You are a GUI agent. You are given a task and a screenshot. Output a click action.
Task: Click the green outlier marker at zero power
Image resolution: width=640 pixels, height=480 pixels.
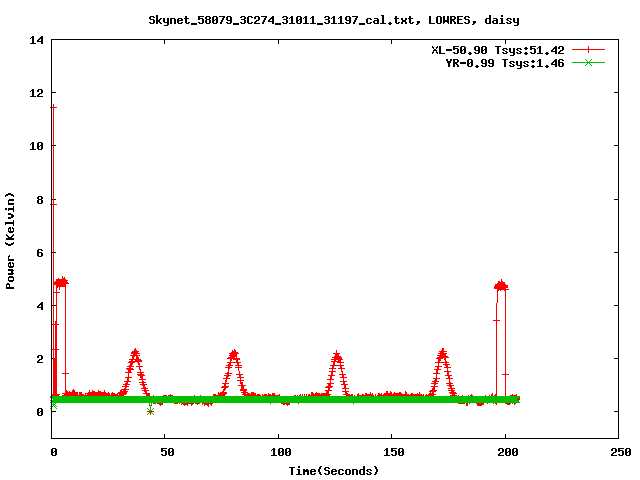point(150,411)
